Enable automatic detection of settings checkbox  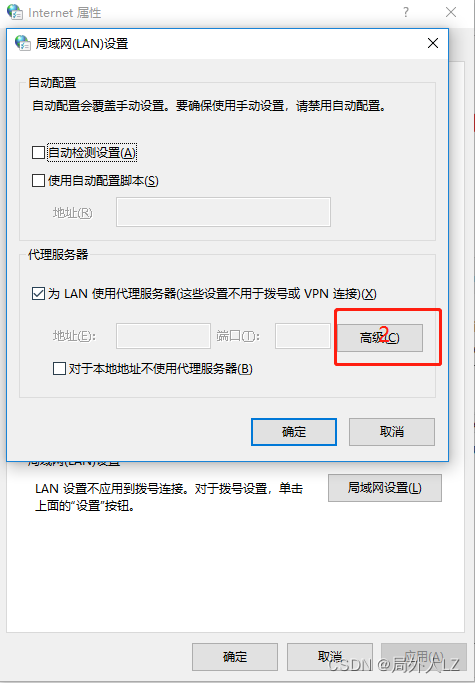[x=38, y=152]
